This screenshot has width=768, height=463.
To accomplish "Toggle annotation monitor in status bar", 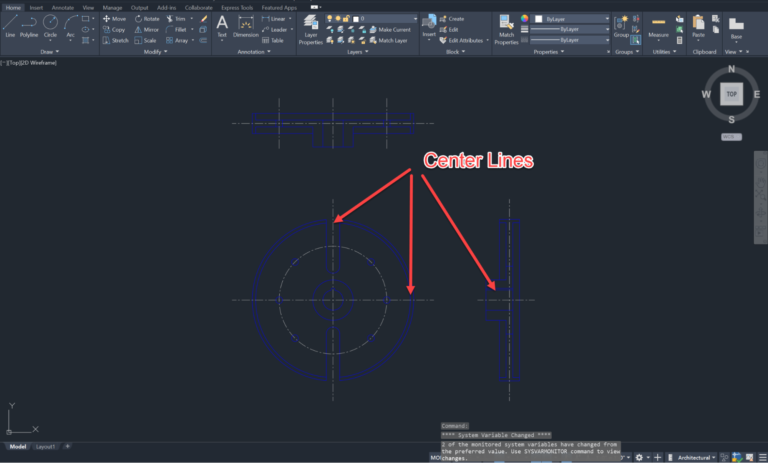I will 657,457.
